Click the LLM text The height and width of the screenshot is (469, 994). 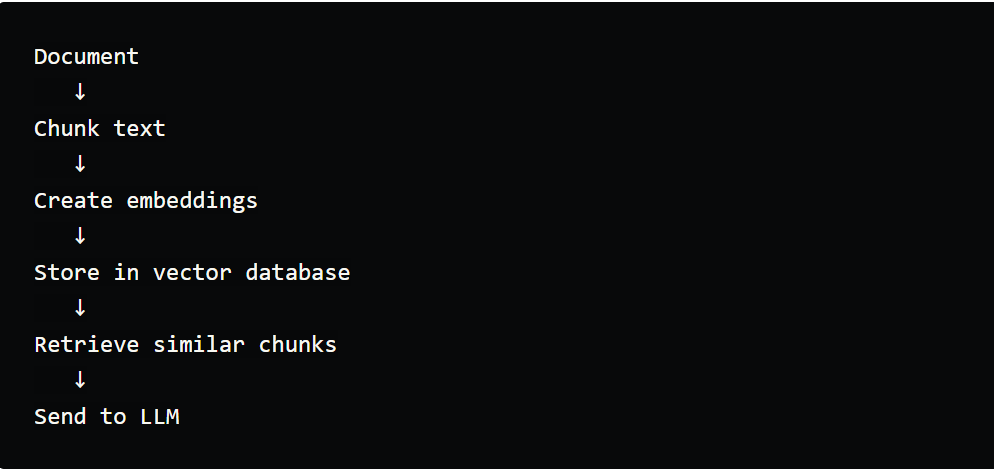click(159, 417)
